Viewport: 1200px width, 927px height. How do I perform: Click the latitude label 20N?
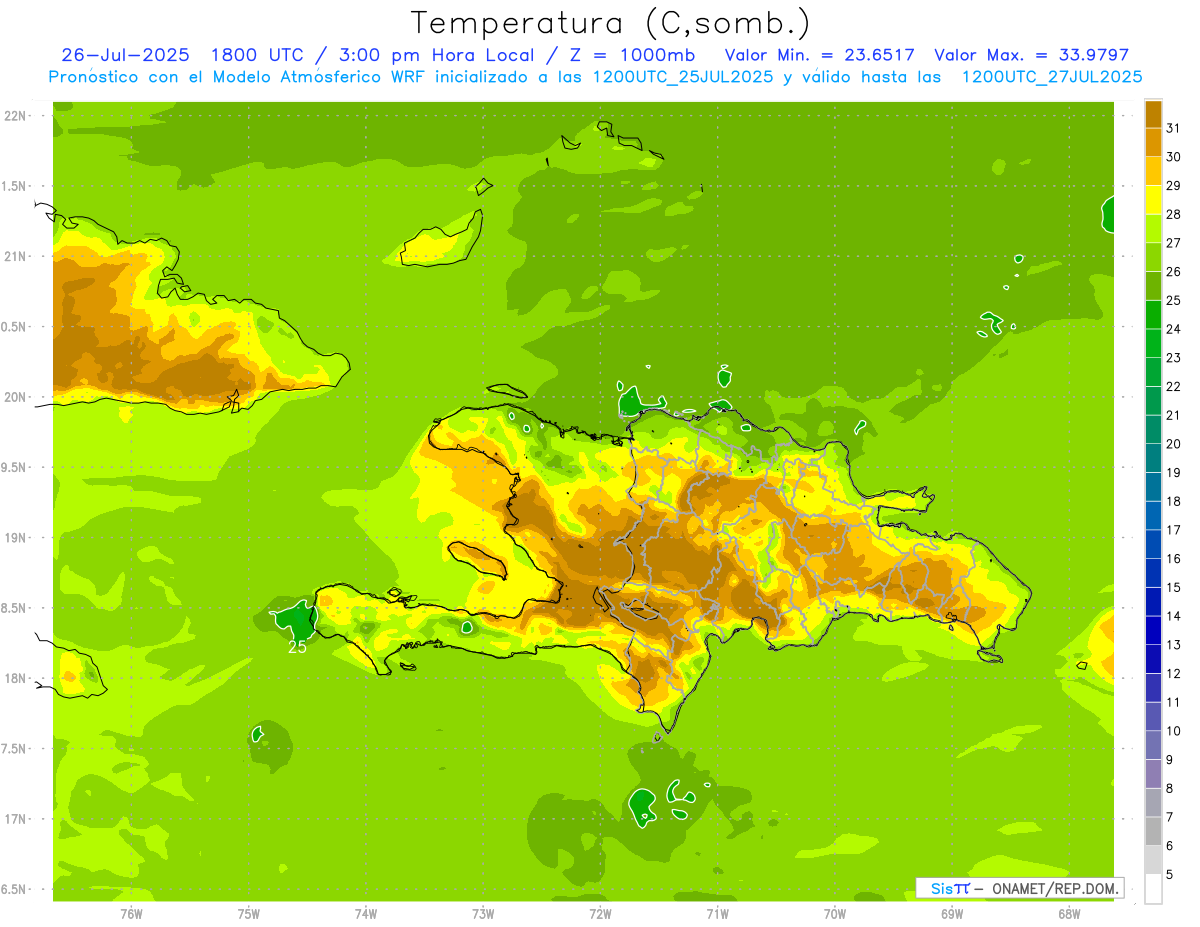tap(15, 397)
